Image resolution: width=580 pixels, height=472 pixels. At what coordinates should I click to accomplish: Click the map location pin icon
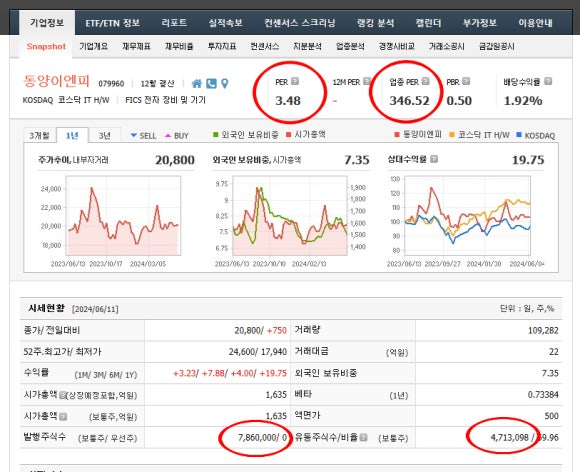(225, 84)
